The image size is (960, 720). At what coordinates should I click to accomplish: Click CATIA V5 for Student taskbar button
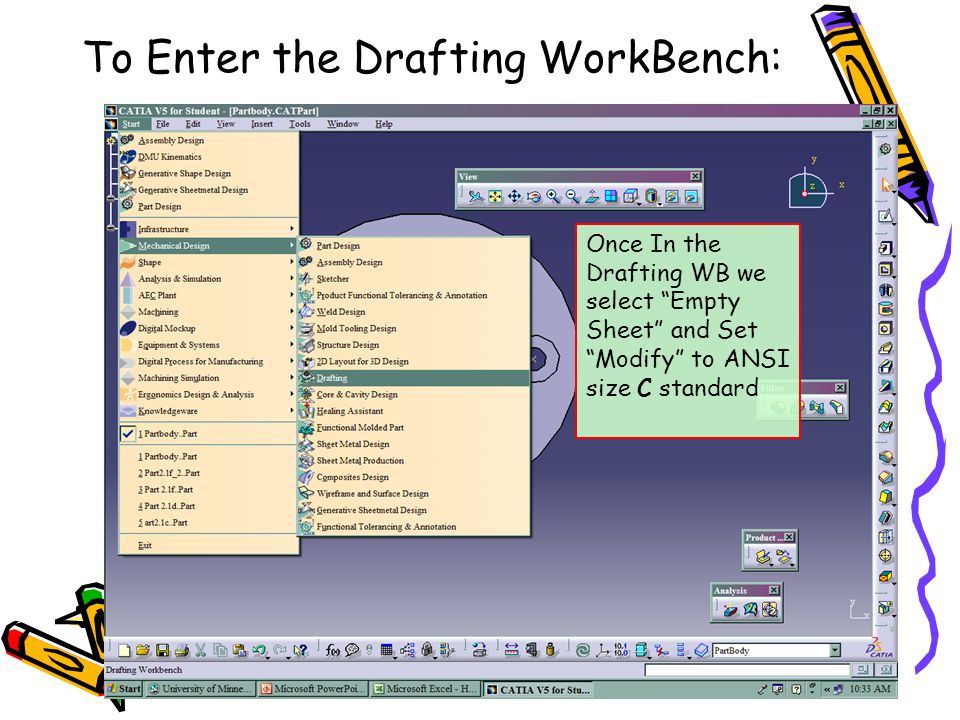pyautogui.click(x=538, y=689)
